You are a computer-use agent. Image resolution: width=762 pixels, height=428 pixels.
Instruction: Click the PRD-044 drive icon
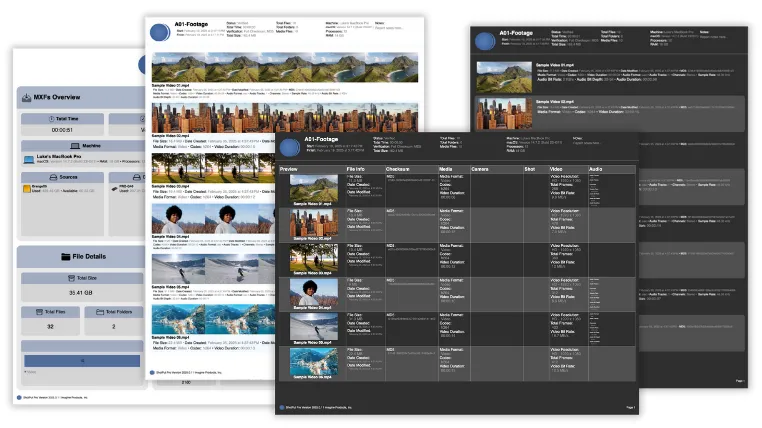point(115,188)
